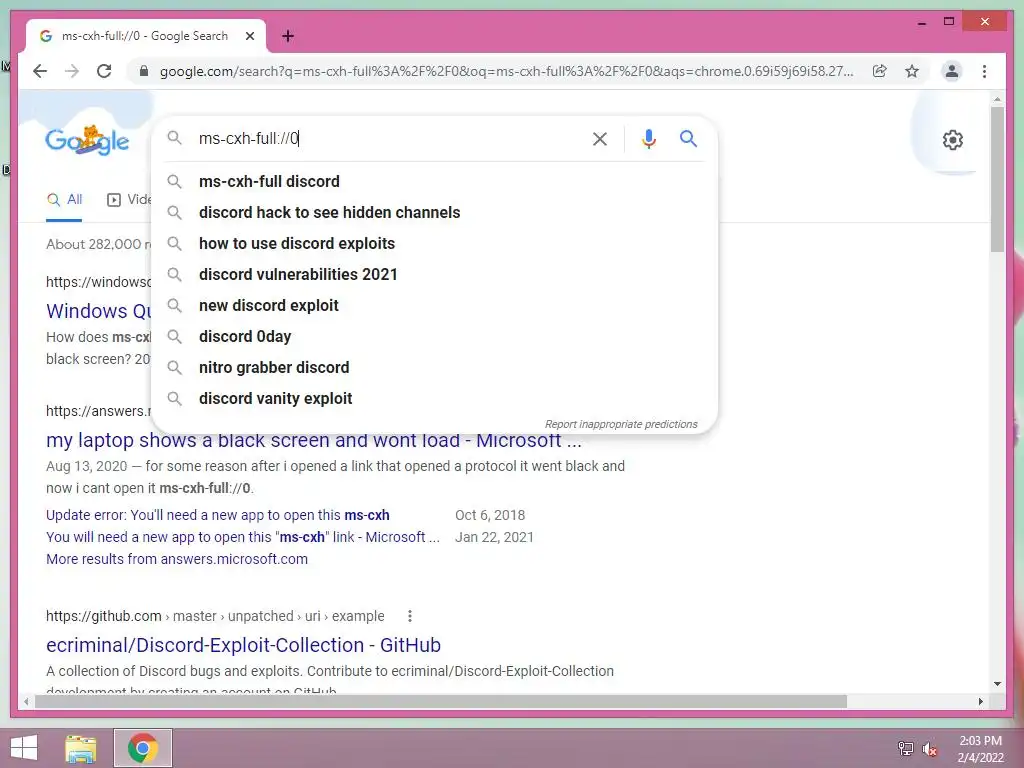1024x768 pixels.
Task: Select suggestion 'ms-cxh-full discord'
Action: [434, 182]
